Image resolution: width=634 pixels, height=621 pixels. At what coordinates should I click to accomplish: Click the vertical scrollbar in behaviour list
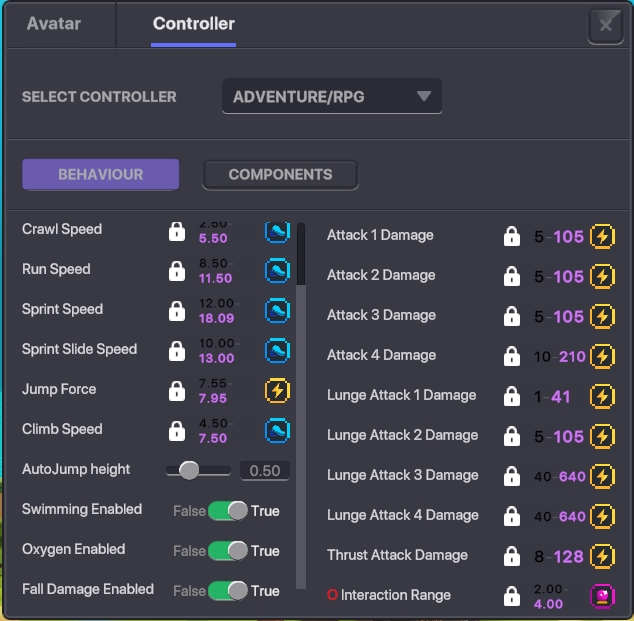301,255
